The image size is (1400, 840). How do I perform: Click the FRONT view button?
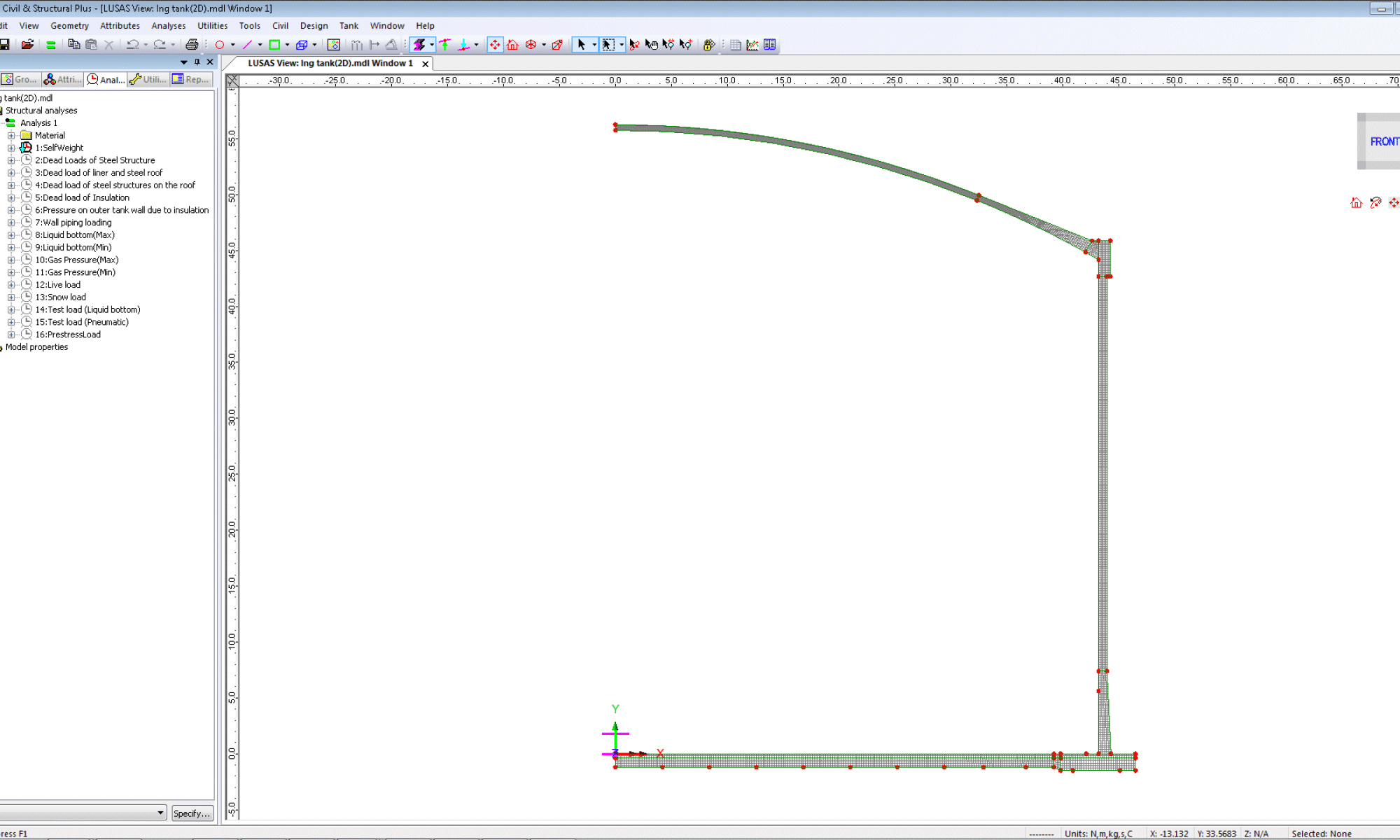tap(1384, 141)
